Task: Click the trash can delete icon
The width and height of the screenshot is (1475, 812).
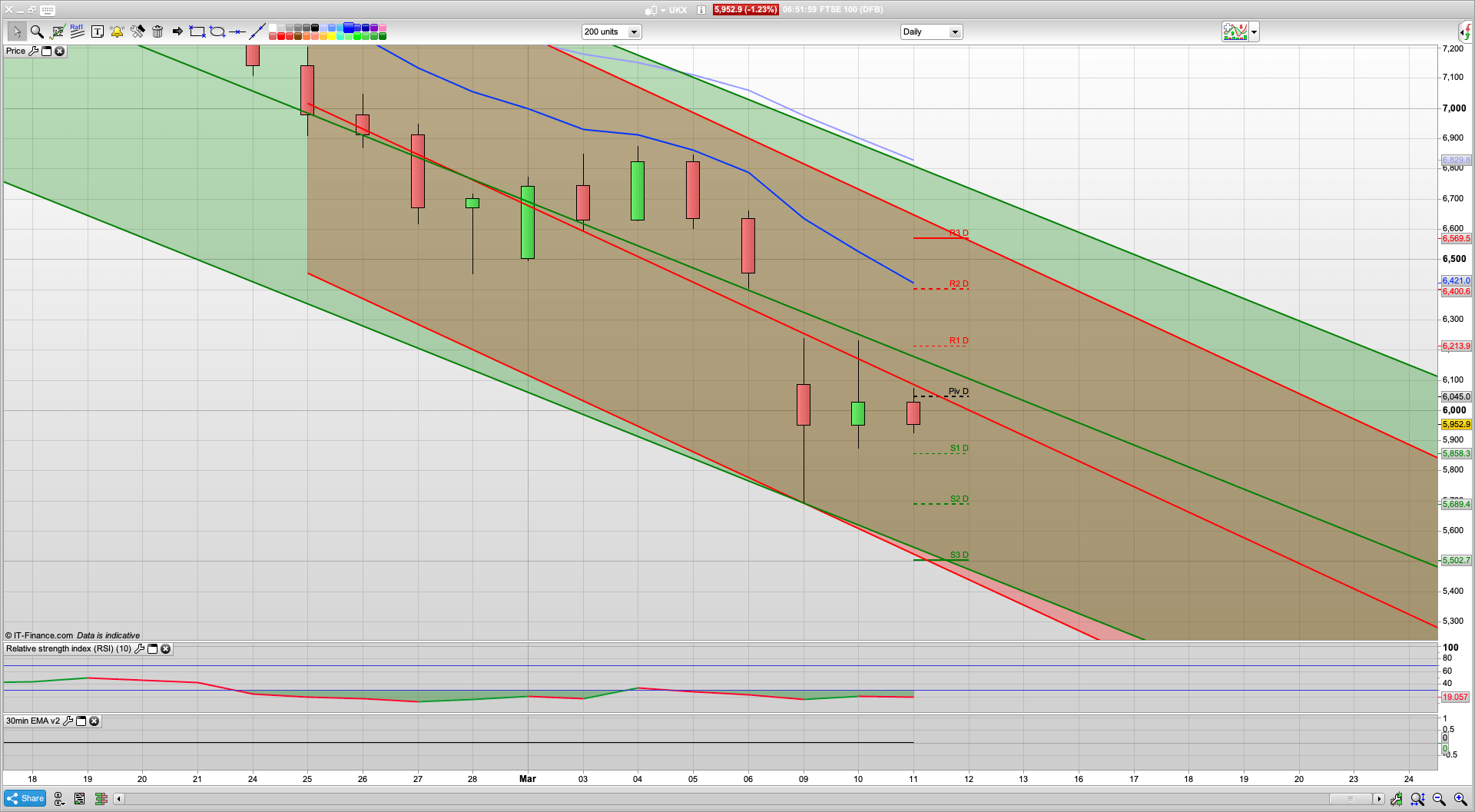Action: click(157, 31)
